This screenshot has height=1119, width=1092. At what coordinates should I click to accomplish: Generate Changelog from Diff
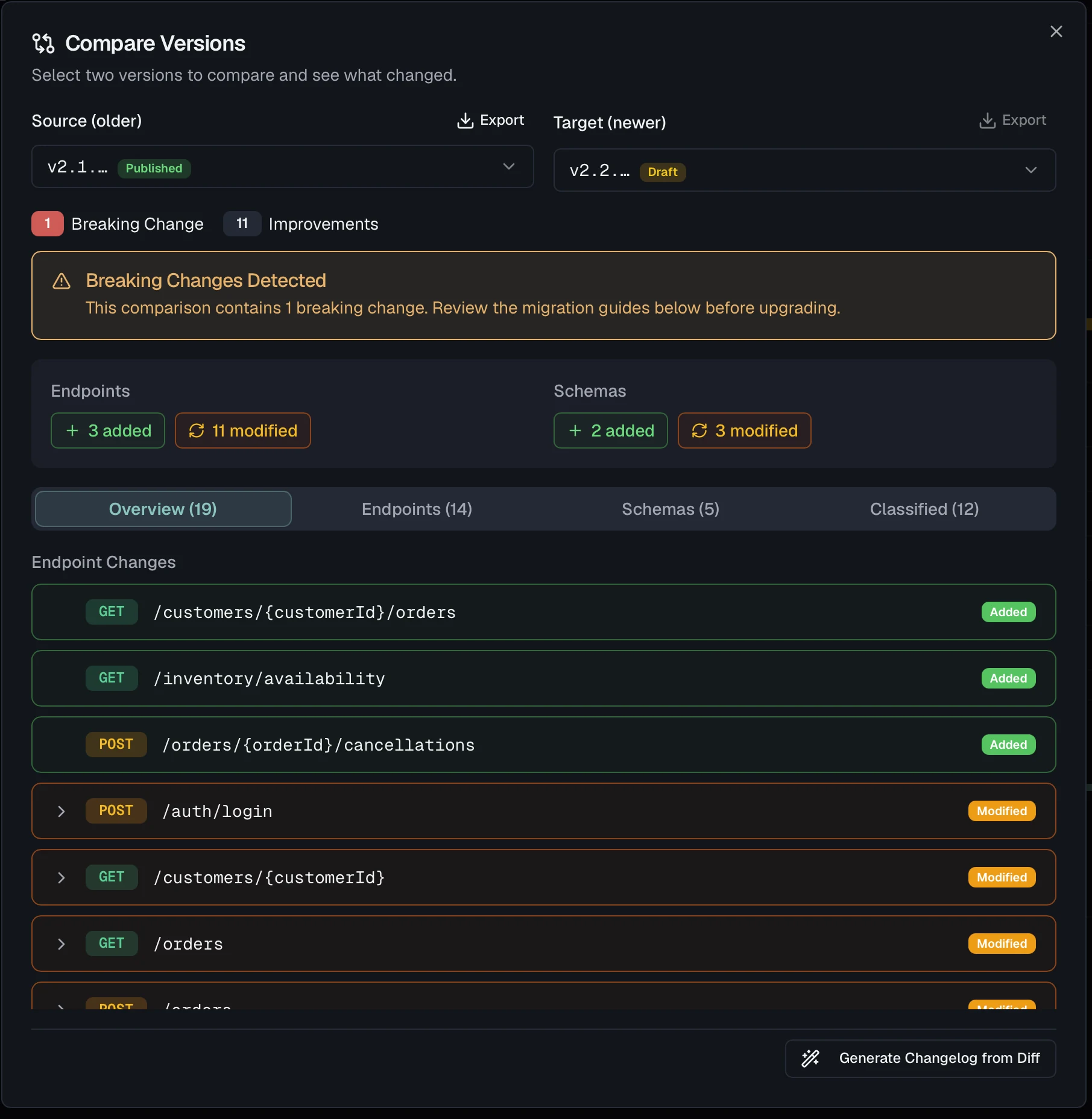pos(920,1058)
